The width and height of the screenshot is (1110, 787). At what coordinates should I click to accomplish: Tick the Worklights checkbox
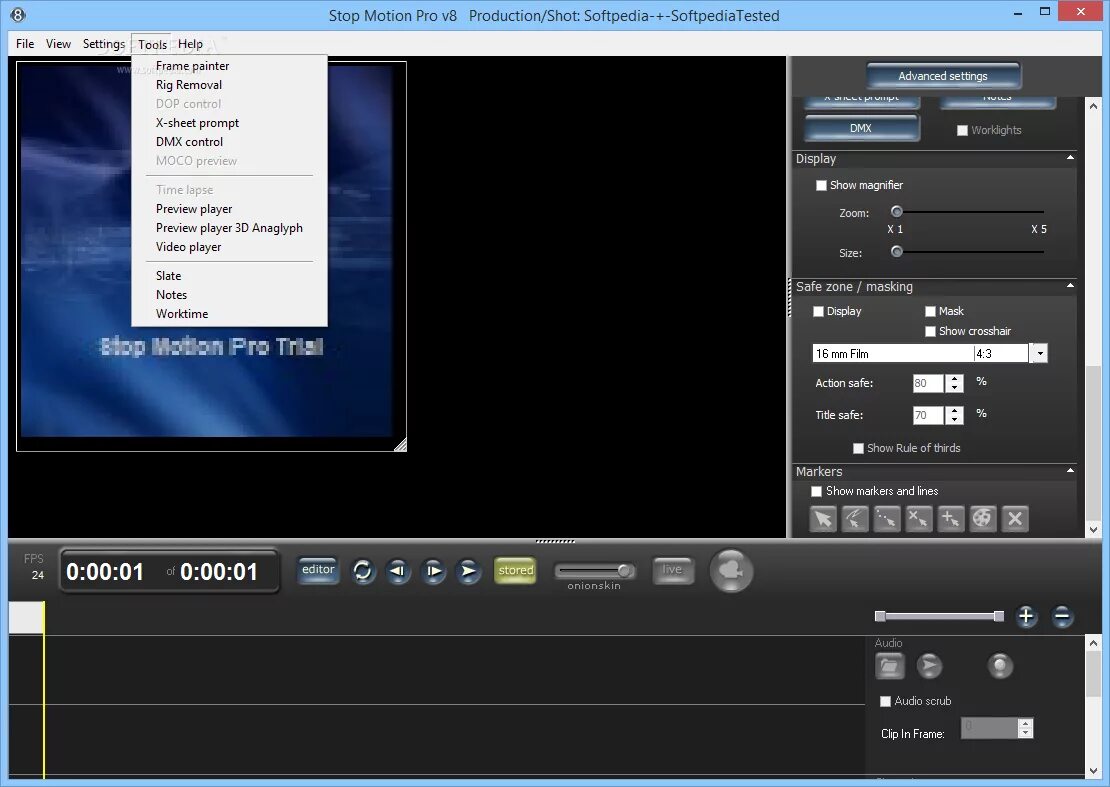[962, 130]
